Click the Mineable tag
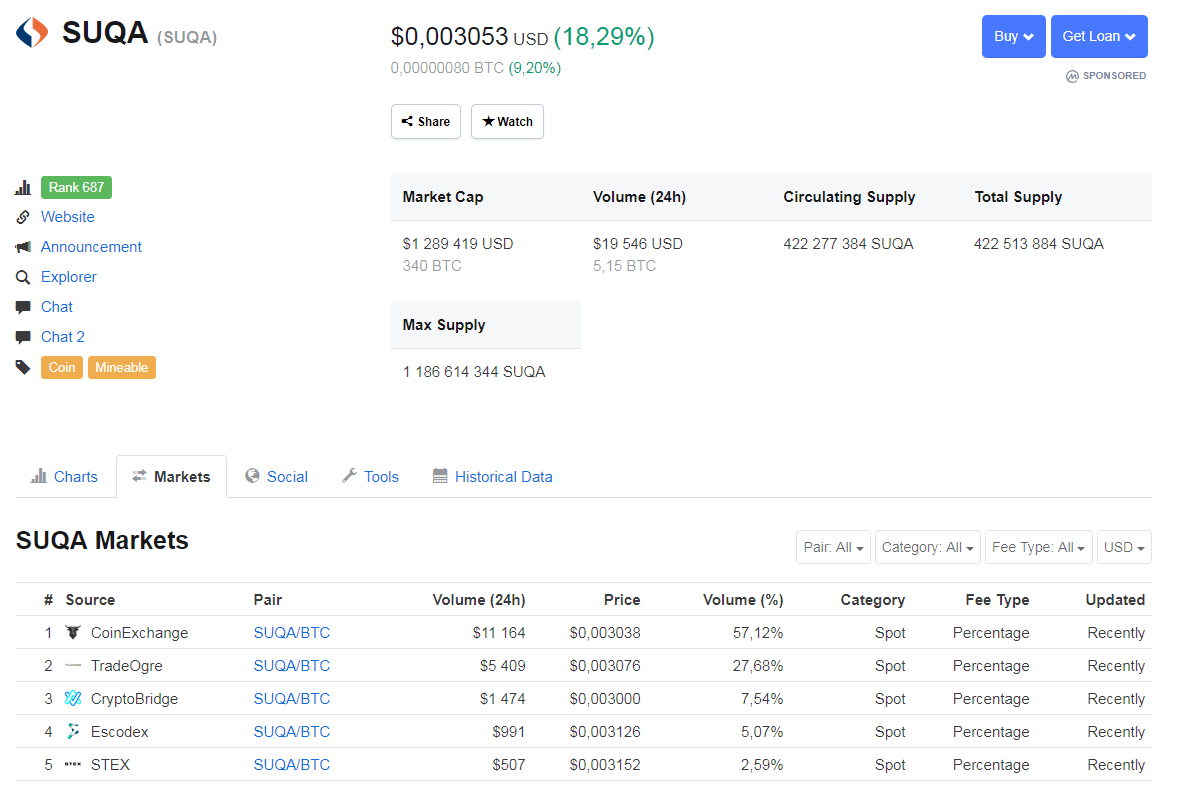The image size is (1190, 802). click(121, 367)
